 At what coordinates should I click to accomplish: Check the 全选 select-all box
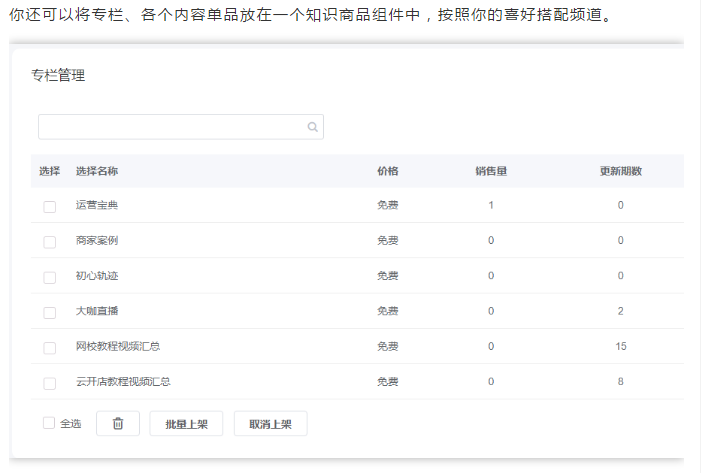(49, 423)
